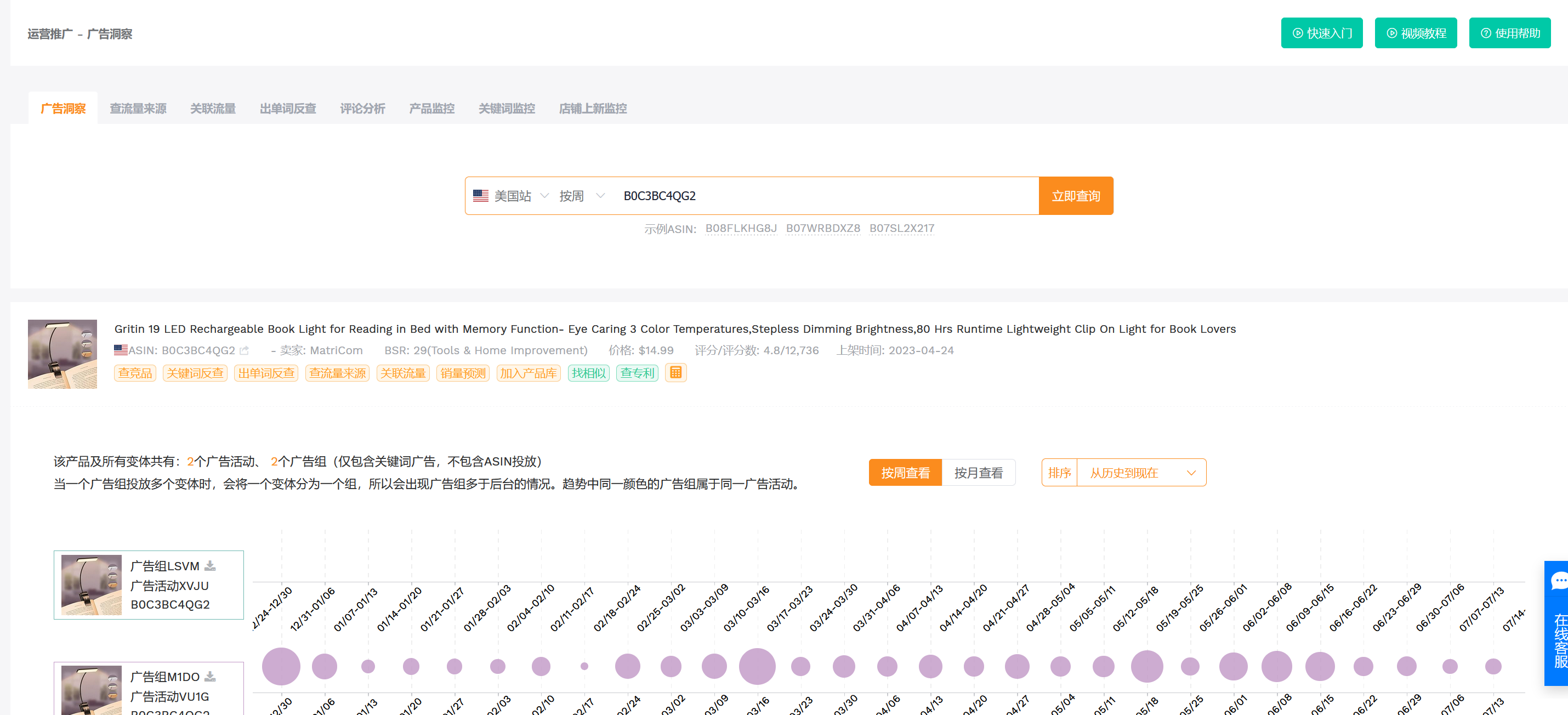Open the 使用帮助 help button
Screen dimensions: 1568x715
[x=1509, y=33]
